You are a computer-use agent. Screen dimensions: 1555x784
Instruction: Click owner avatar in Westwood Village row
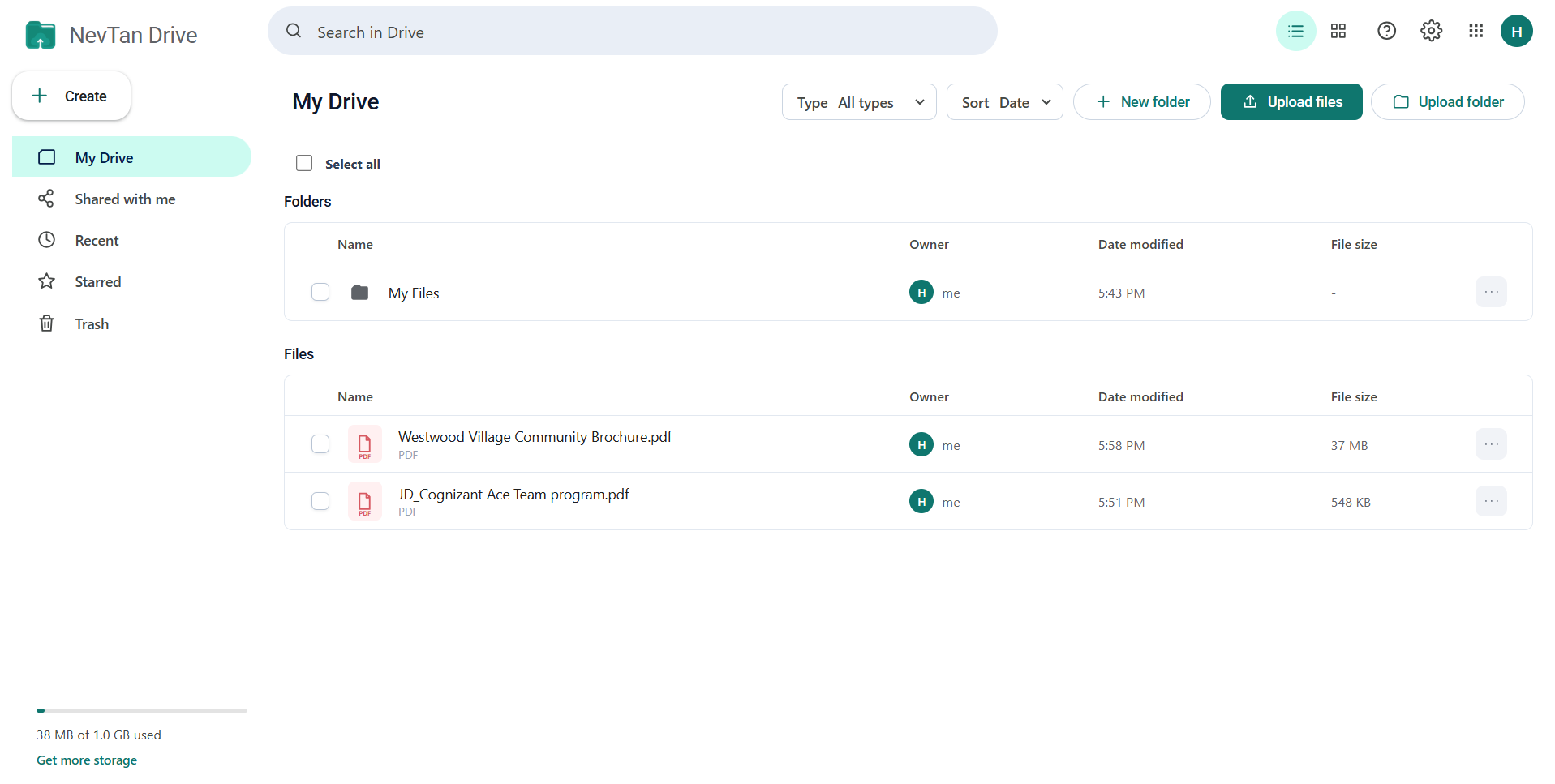coord(921,444)
